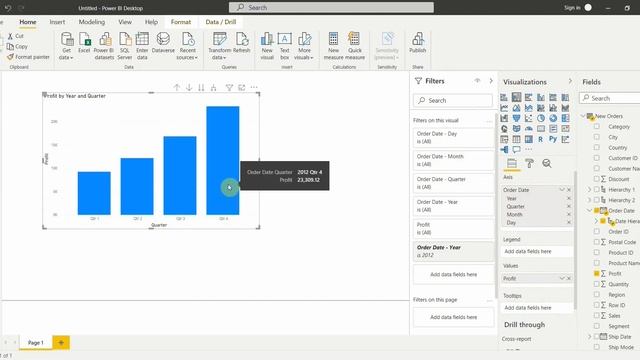Publish the report
Viewport: 640px width, 360px height.
click(418, 43)
